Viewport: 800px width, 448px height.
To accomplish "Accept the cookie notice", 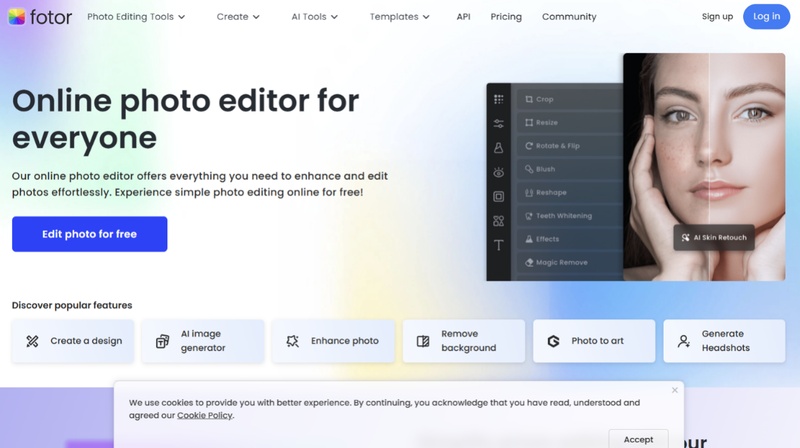I will pyautogui.click(x=638, y=439).
